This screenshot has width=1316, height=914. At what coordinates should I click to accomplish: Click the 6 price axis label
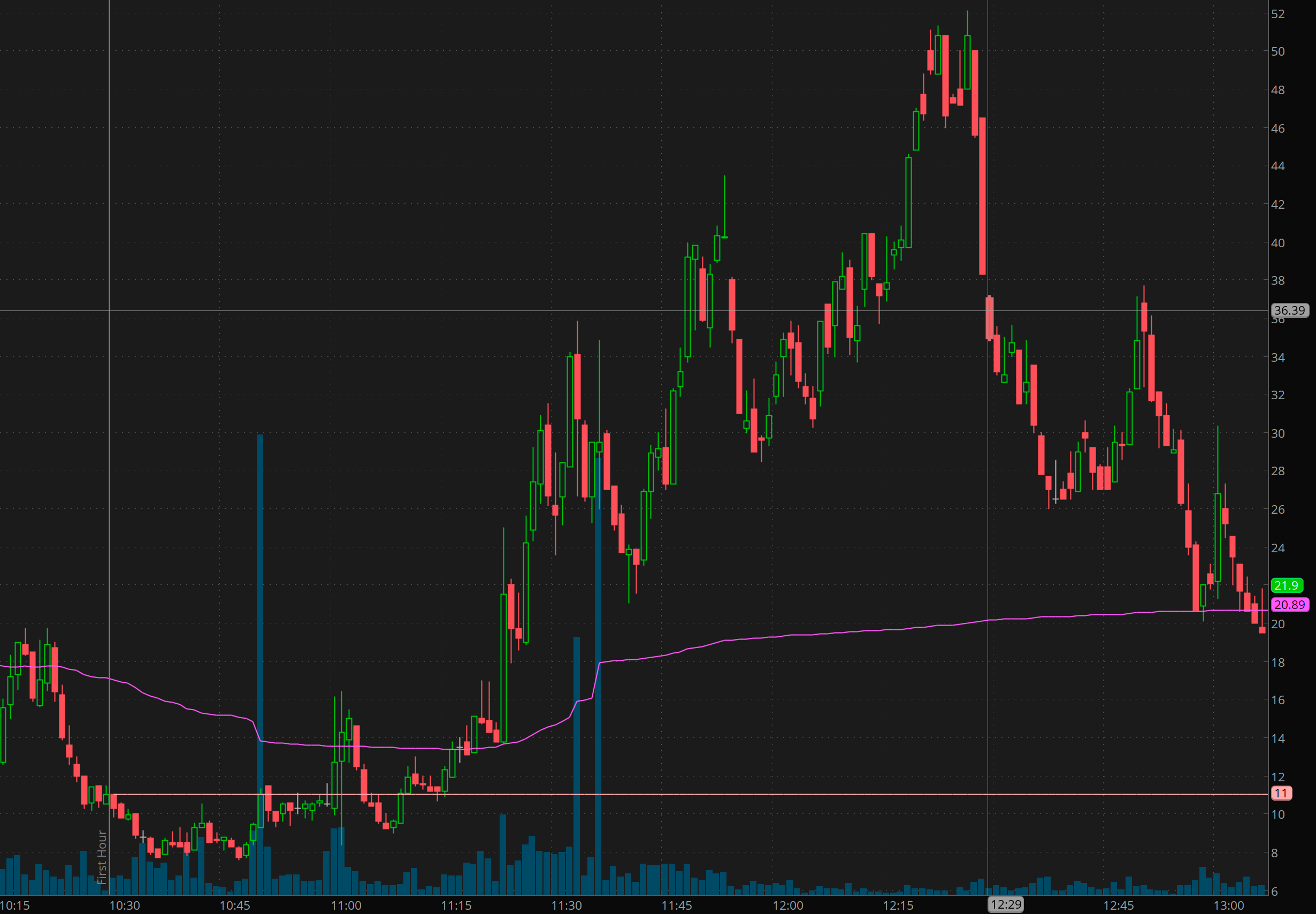click(x=1274, y=892)
